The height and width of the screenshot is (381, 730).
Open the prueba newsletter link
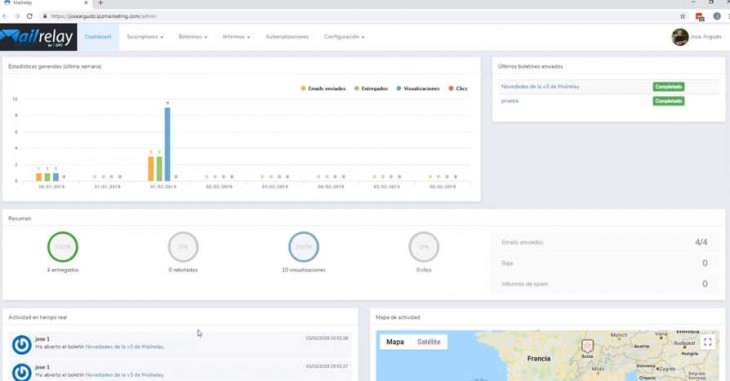pos(510,101)
